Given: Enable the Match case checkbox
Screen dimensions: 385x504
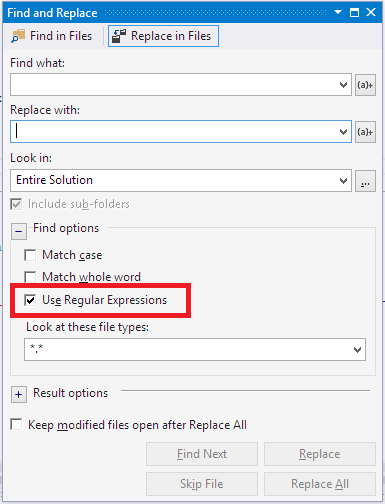Looking at the screenshot, I should click(x=30, y=255).
